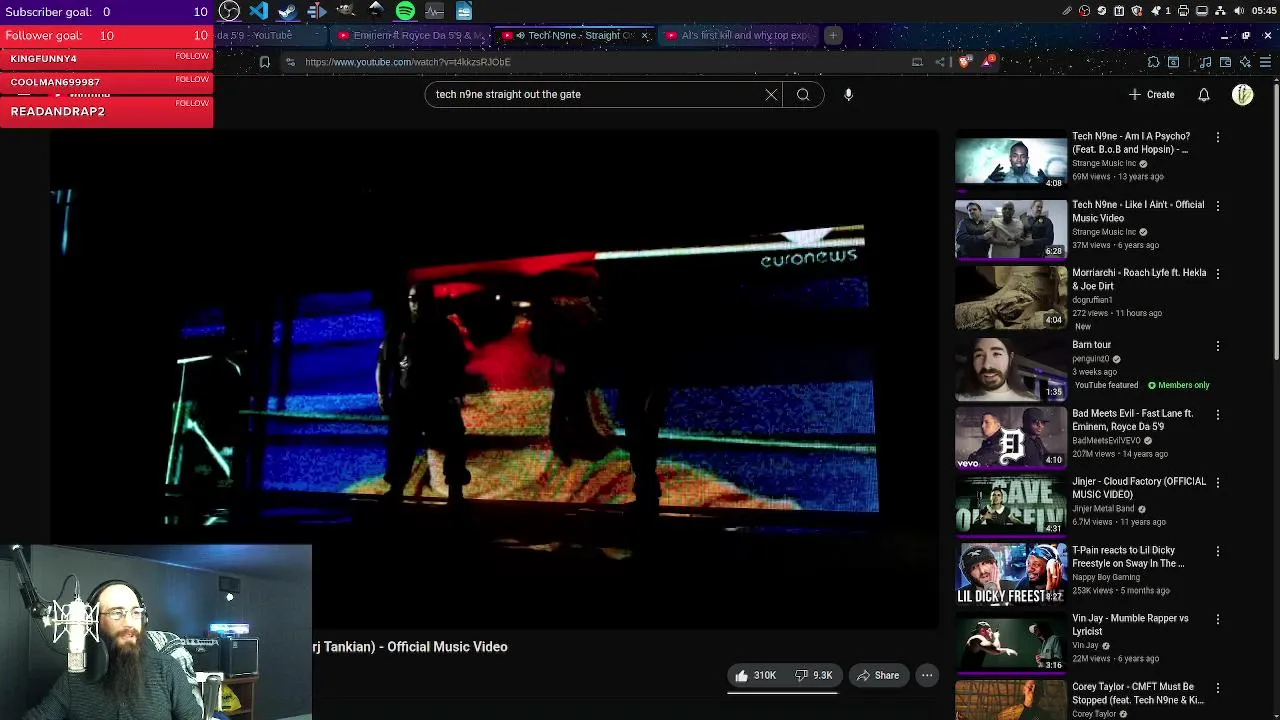1280x720 pixels.
Task: Open Brave Rewards triangle icon
Action: pyautogui.click(x=990, y=61)
